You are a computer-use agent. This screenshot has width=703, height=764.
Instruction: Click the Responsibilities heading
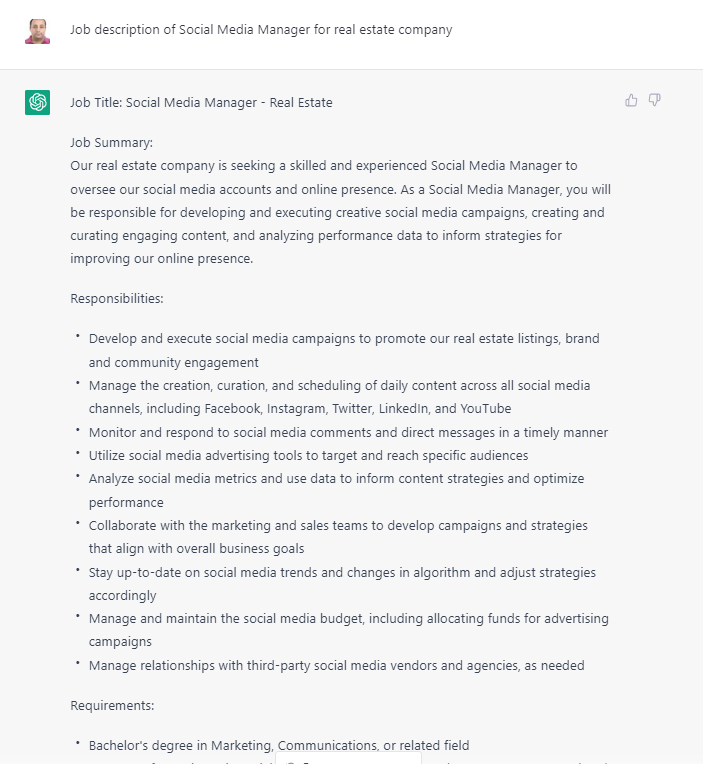(116, 298)
